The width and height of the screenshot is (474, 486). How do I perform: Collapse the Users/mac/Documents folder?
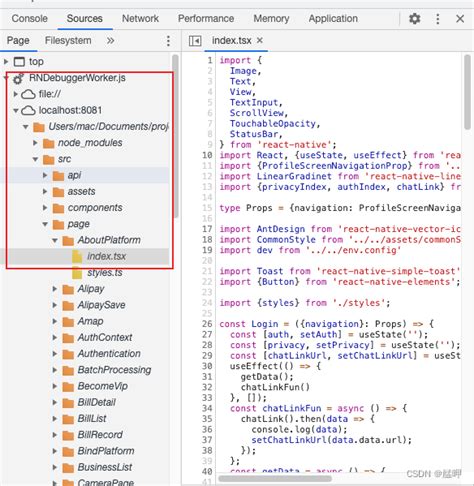pos(25,127)
